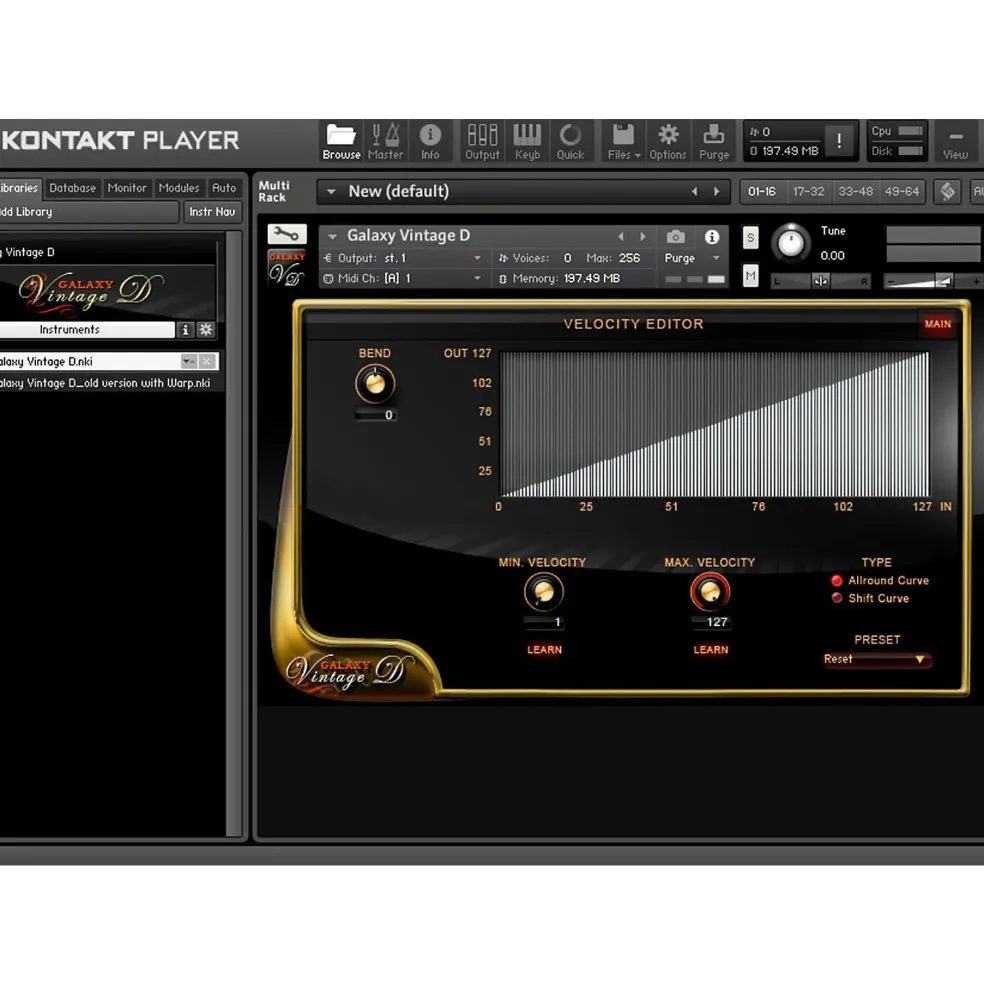Click the Tune knob
984x985 pixels.
pos(790,242)
